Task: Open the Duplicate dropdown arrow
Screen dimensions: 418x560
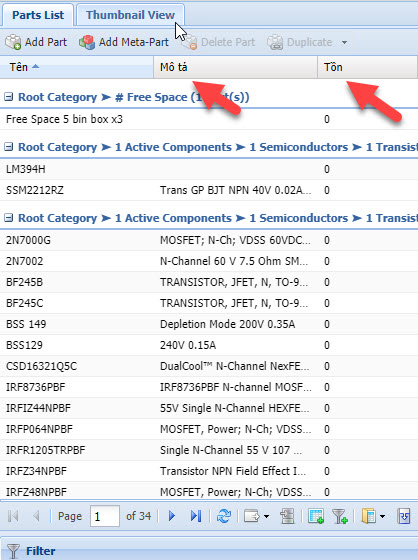Action: (x=344, y=42)
